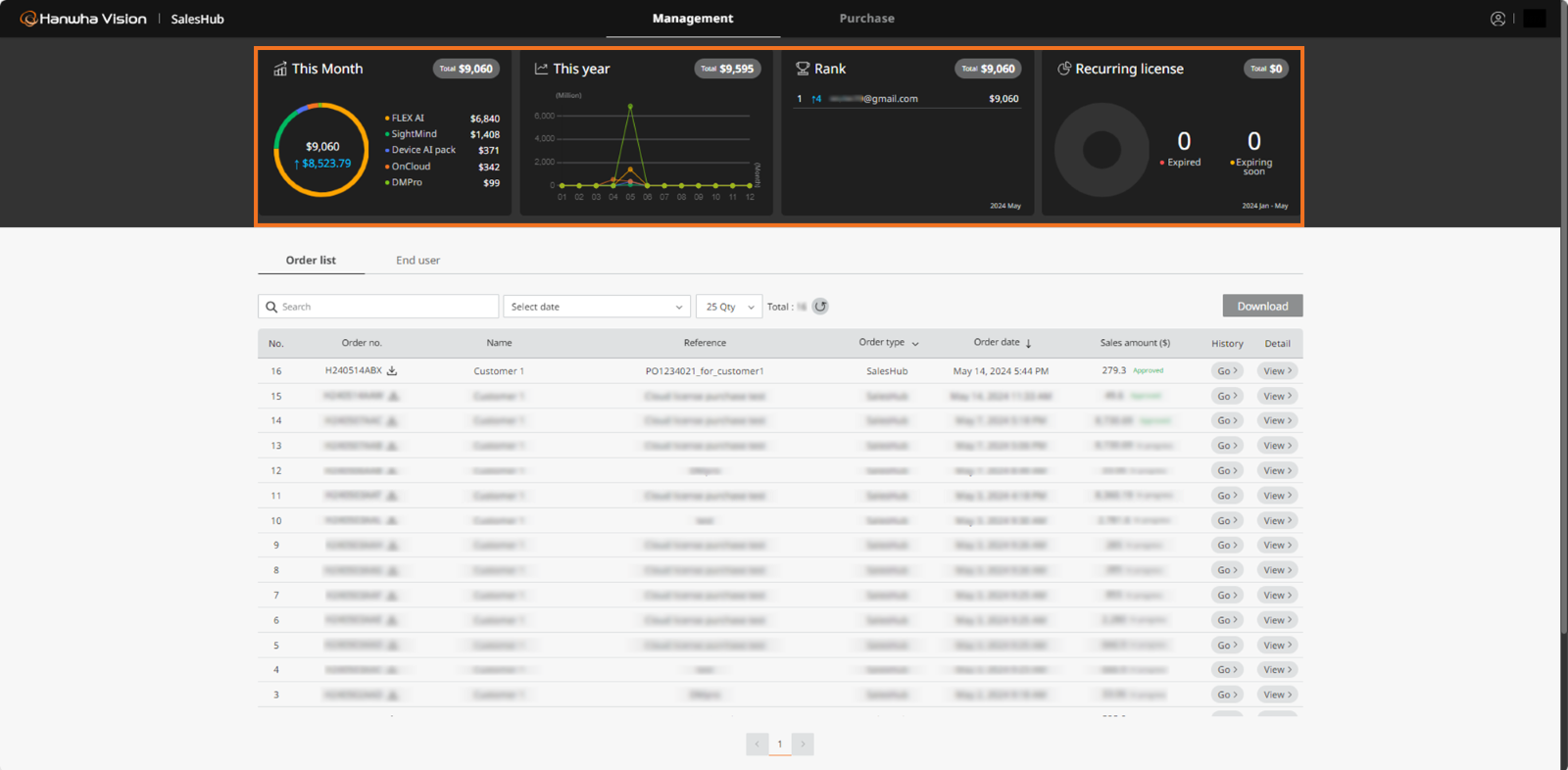The height and width of the screenshot is (770, 1568).
Task: Click Recurring license Total $0 badge
Action: coord(1266,69)
